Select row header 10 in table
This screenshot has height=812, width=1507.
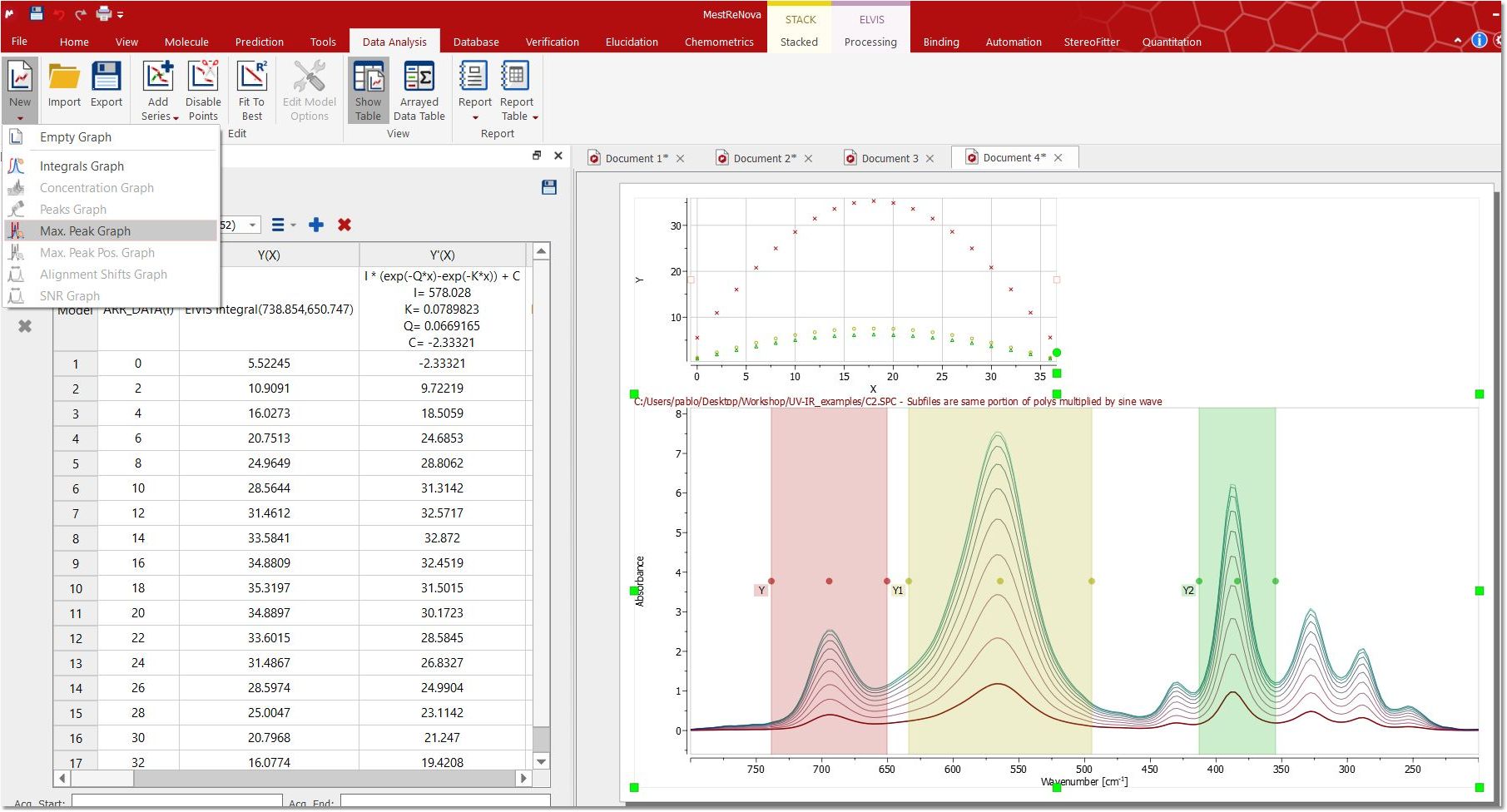(x=76, y=588)
